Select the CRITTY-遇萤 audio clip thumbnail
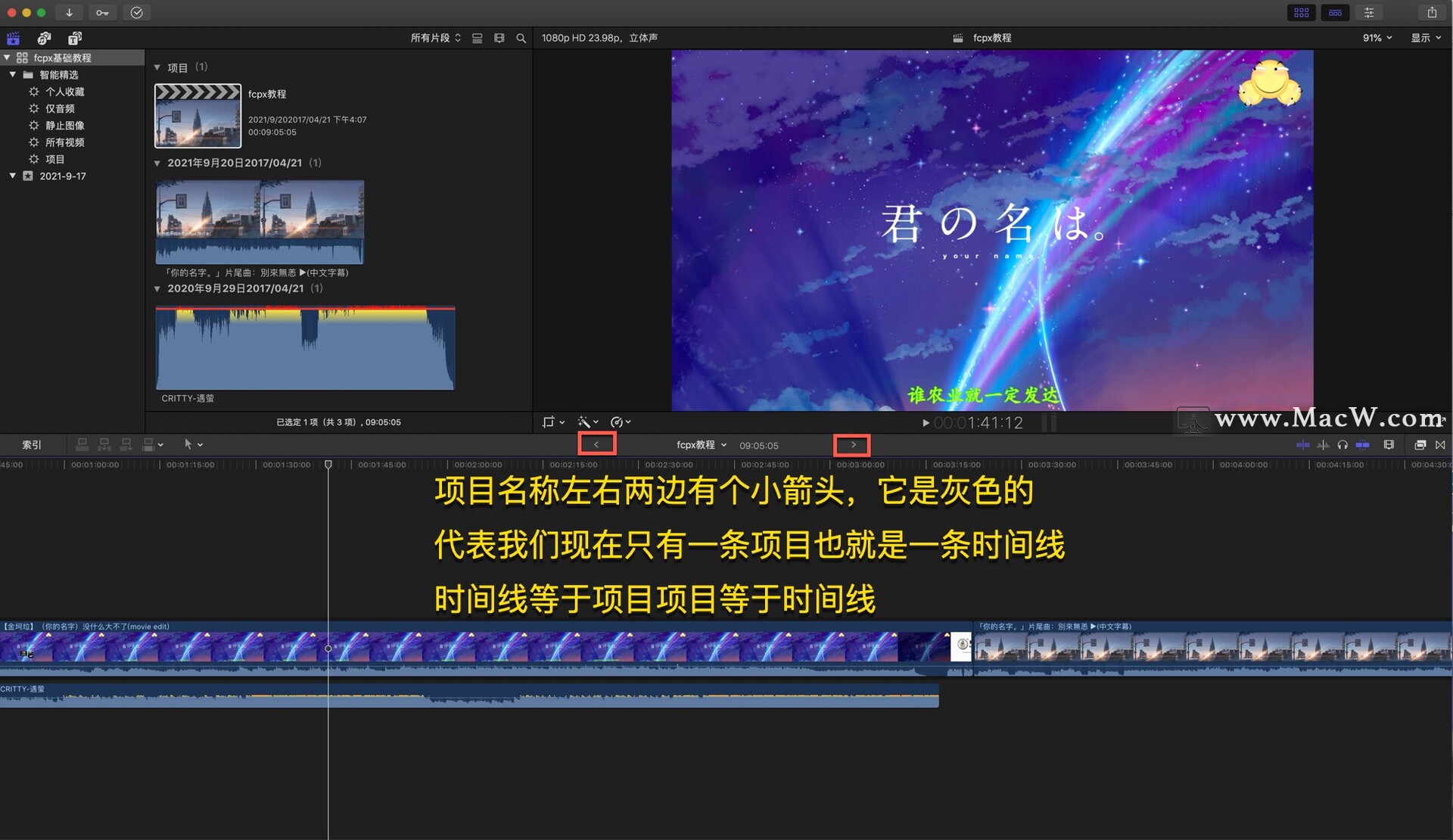Viewport: 1453px width, 840px height. coord(305,348)
